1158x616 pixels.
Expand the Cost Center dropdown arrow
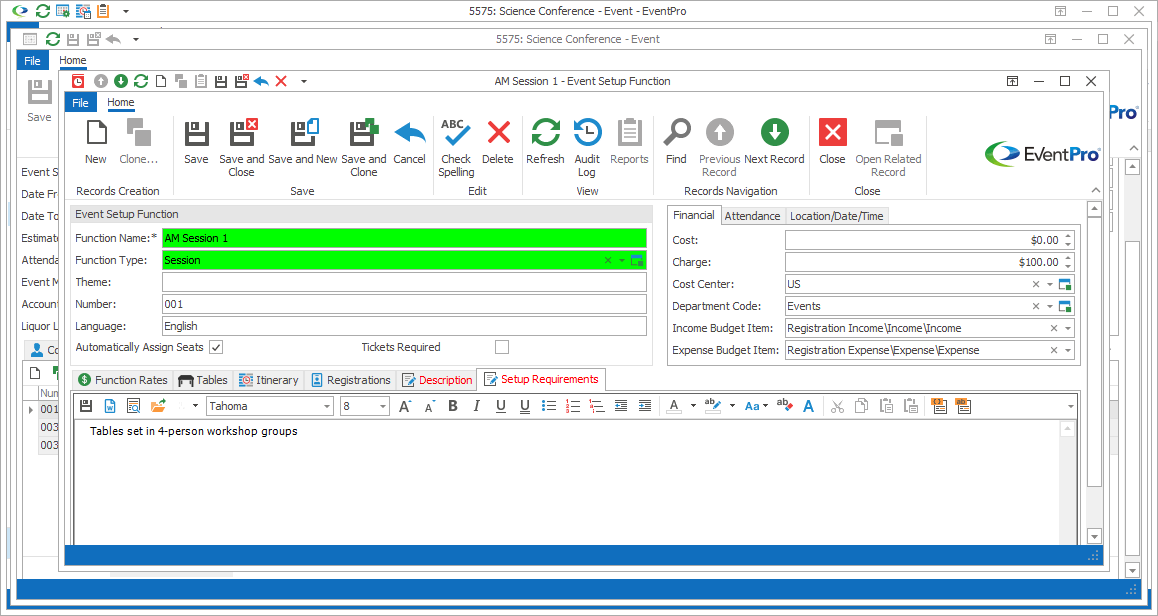click(1049, 284)
